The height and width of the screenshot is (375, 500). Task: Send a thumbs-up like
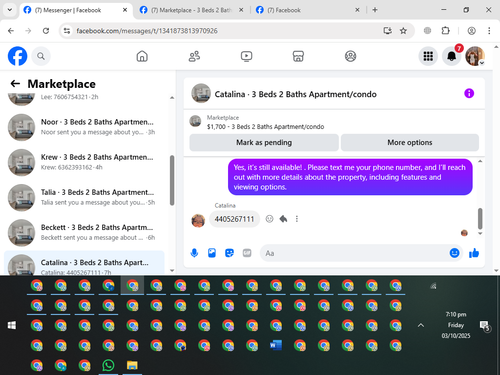474,253
